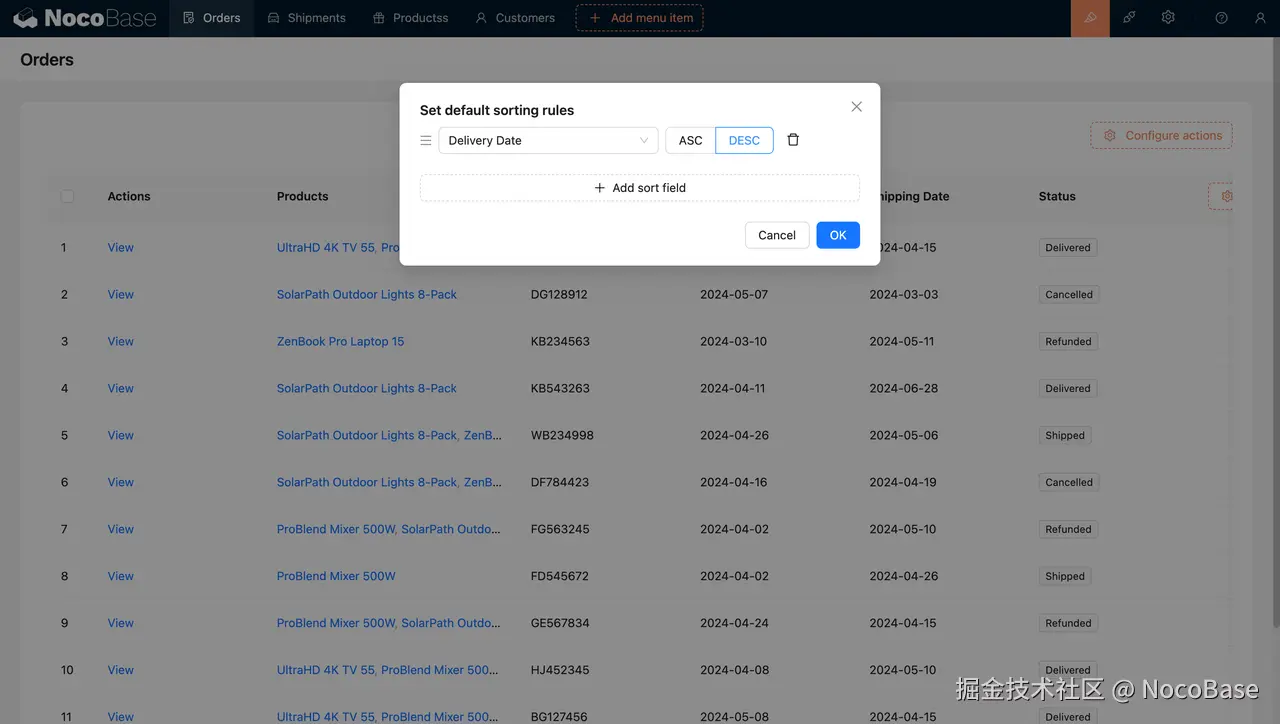Click order number FD545672
The image size is (1280, 724).
[x=560, y=577]
